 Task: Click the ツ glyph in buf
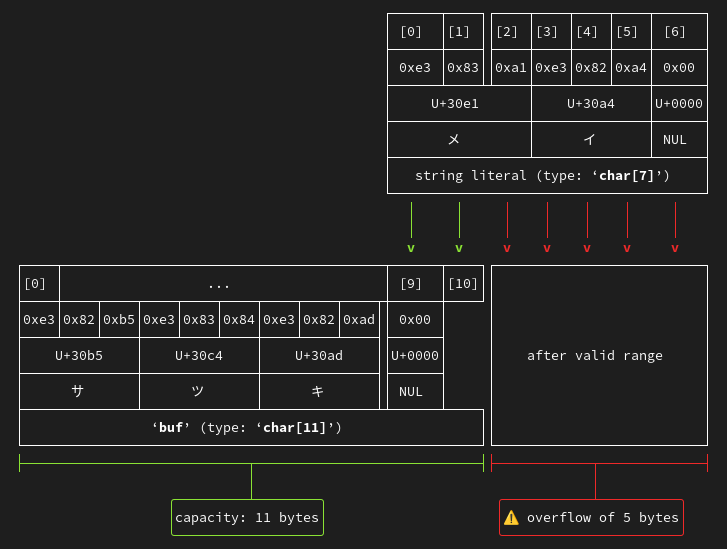pos(199,392)
